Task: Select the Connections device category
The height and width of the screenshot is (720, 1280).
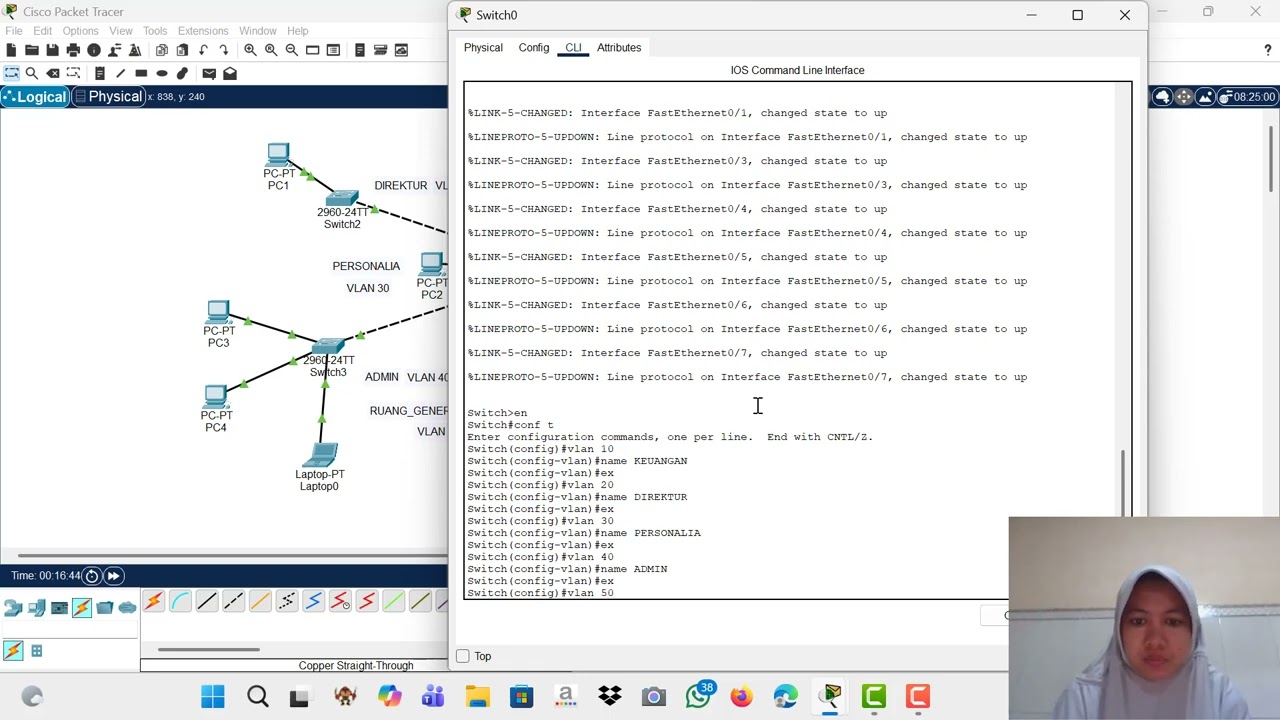Action: (x=82, y=607)
